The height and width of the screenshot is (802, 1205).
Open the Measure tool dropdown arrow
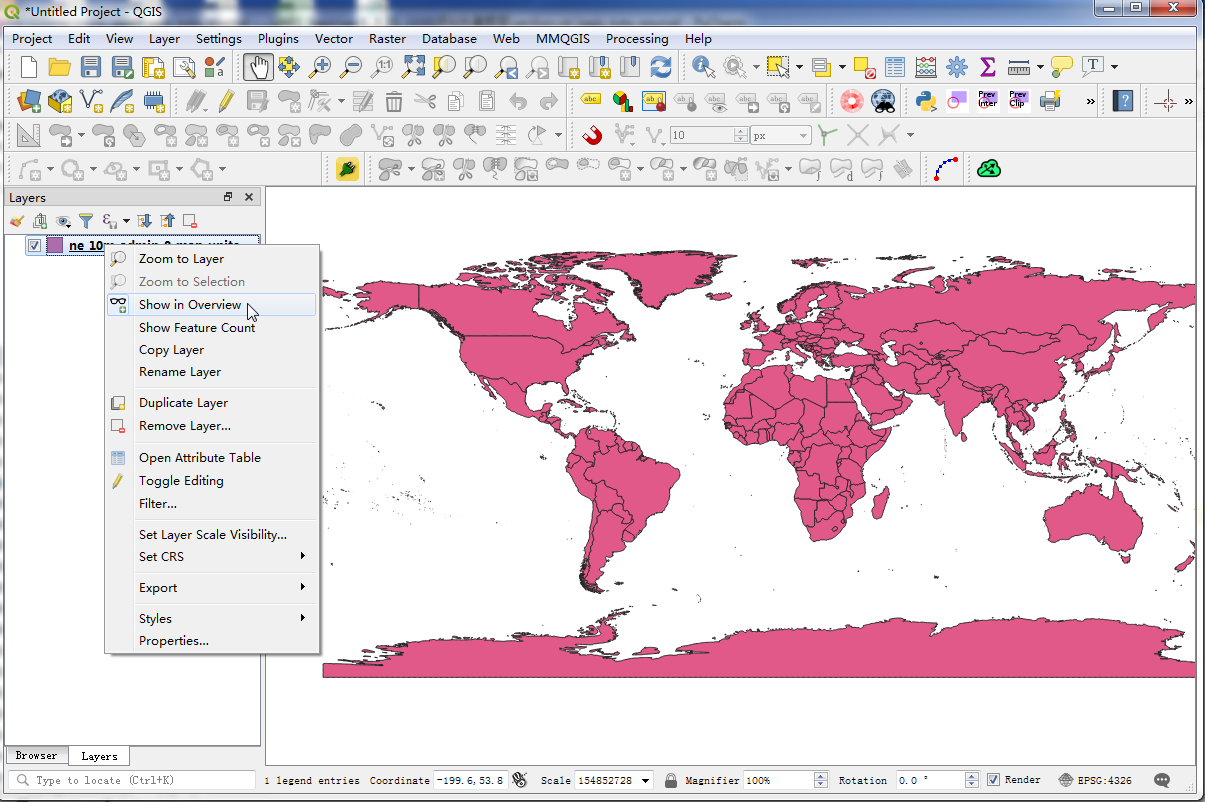coord(1040,67)
